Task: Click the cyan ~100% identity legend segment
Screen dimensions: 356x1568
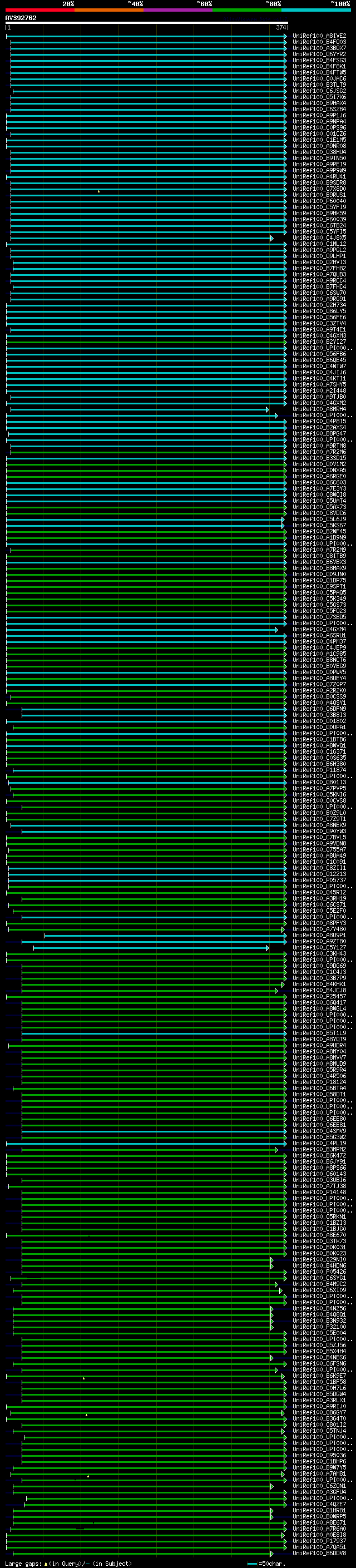Action: click(x=316, y=10)
